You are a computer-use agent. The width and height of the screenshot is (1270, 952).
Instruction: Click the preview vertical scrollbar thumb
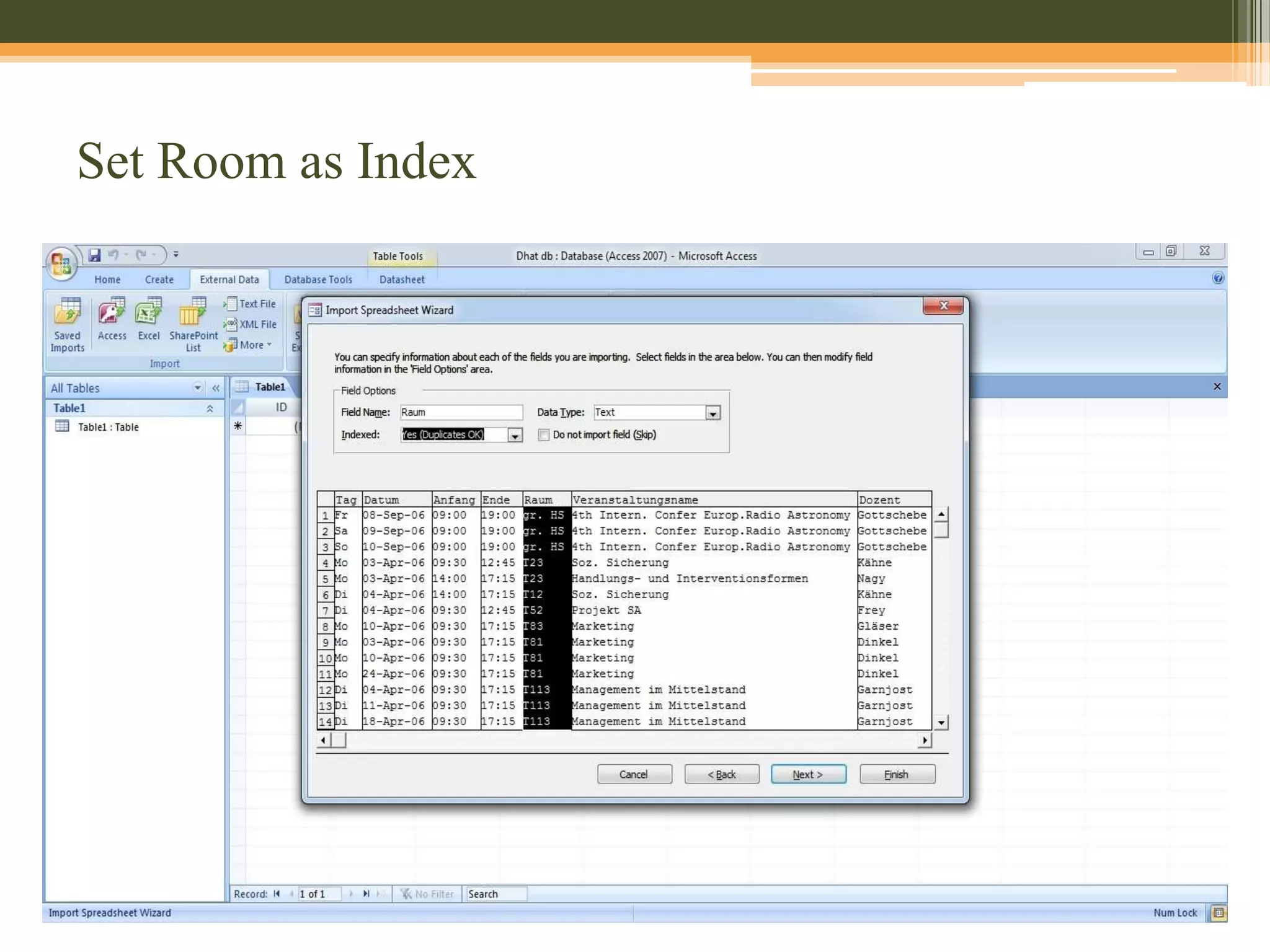941,531
